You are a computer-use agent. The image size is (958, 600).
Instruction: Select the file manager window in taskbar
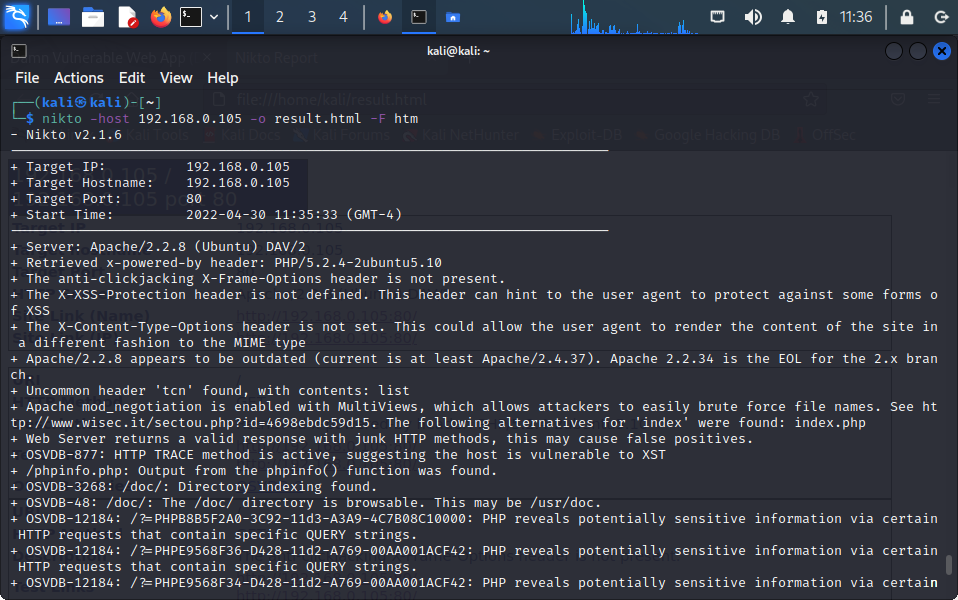point(453,17)
